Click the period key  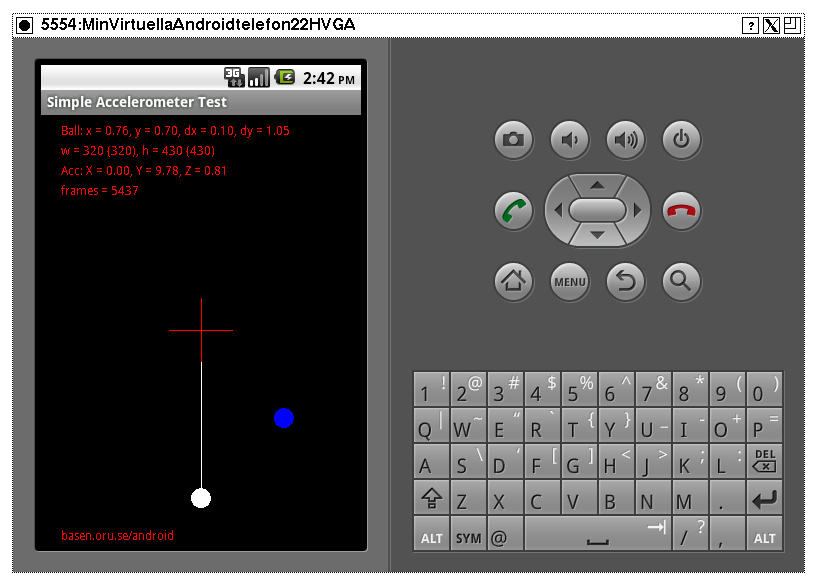(x=727, y=498)
